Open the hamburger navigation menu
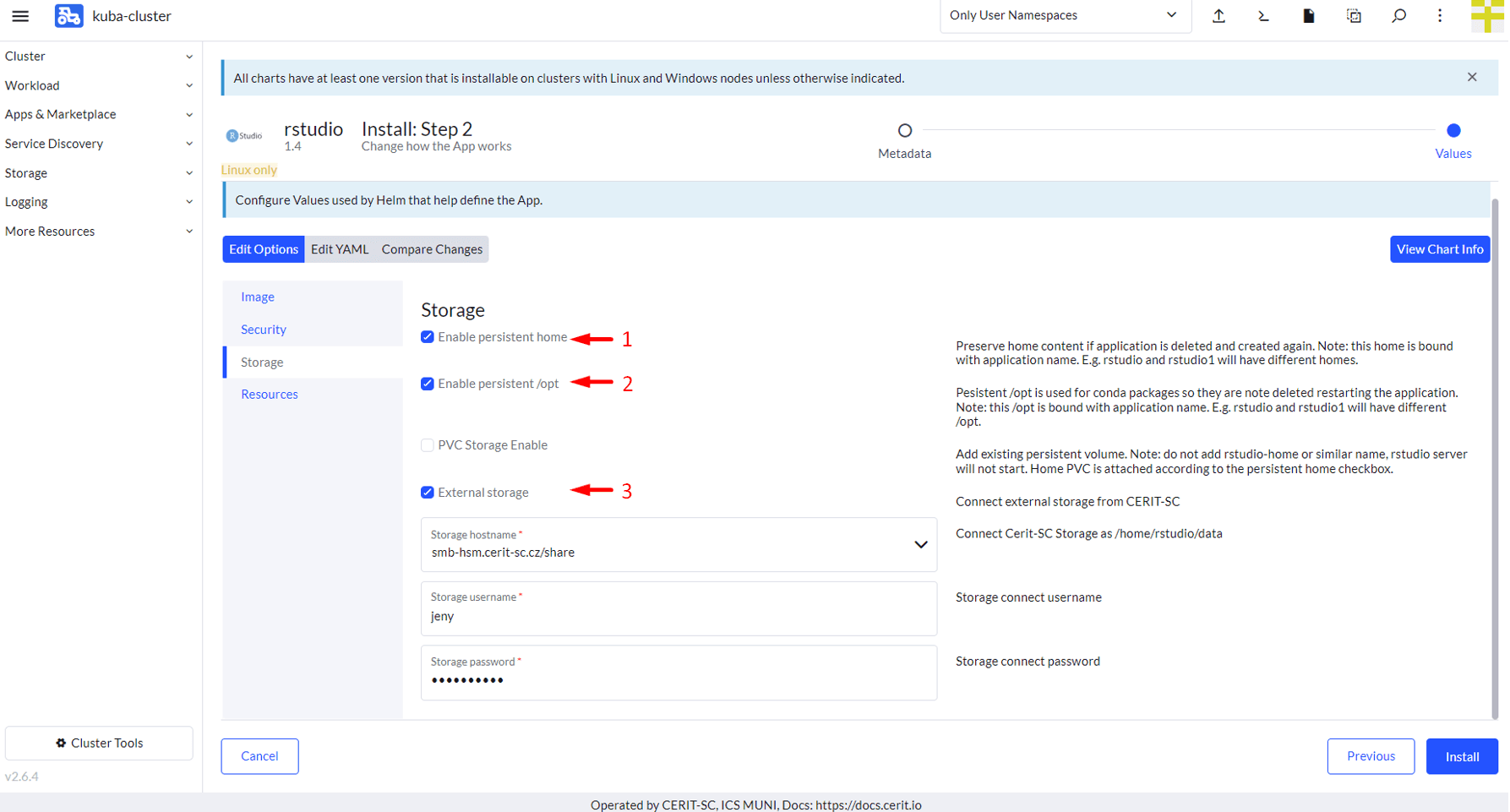 (20, 16)
